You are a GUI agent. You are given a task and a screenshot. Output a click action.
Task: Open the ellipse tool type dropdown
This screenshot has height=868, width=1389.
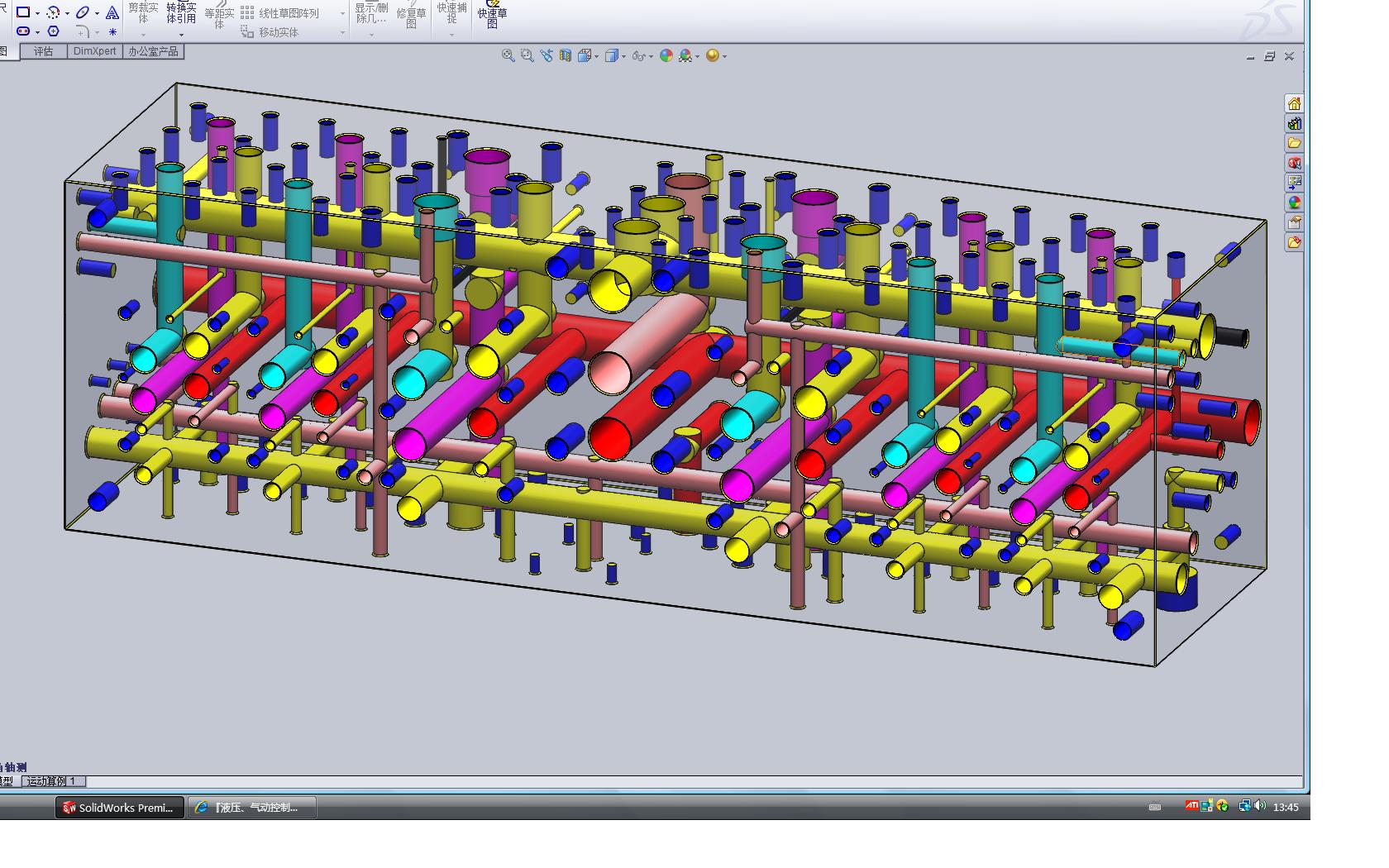(x=97, y=13)
